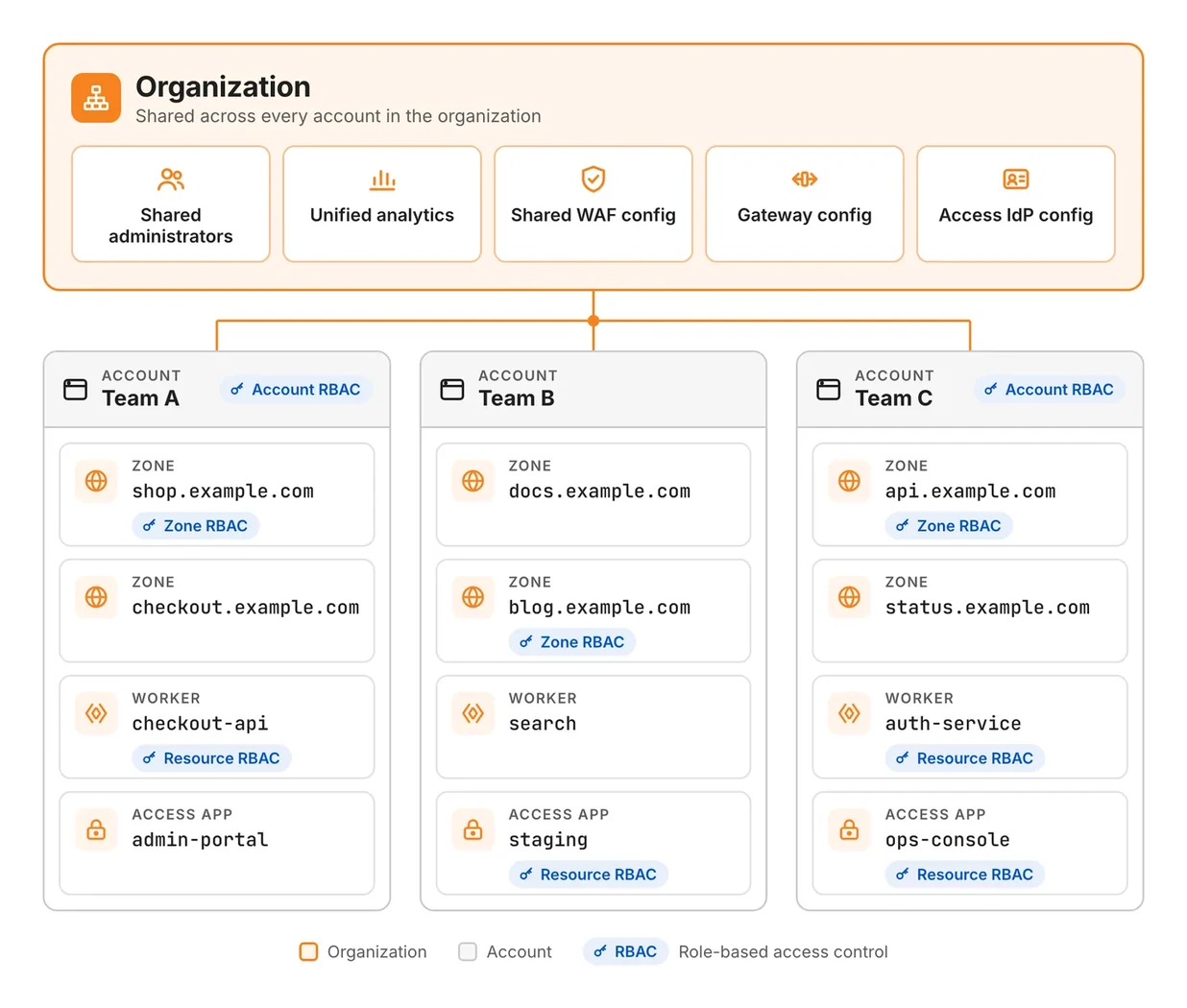Click the lock icon for ops-console
The width and height of the screenshot is (1187, 1008).
coord(850,828)
